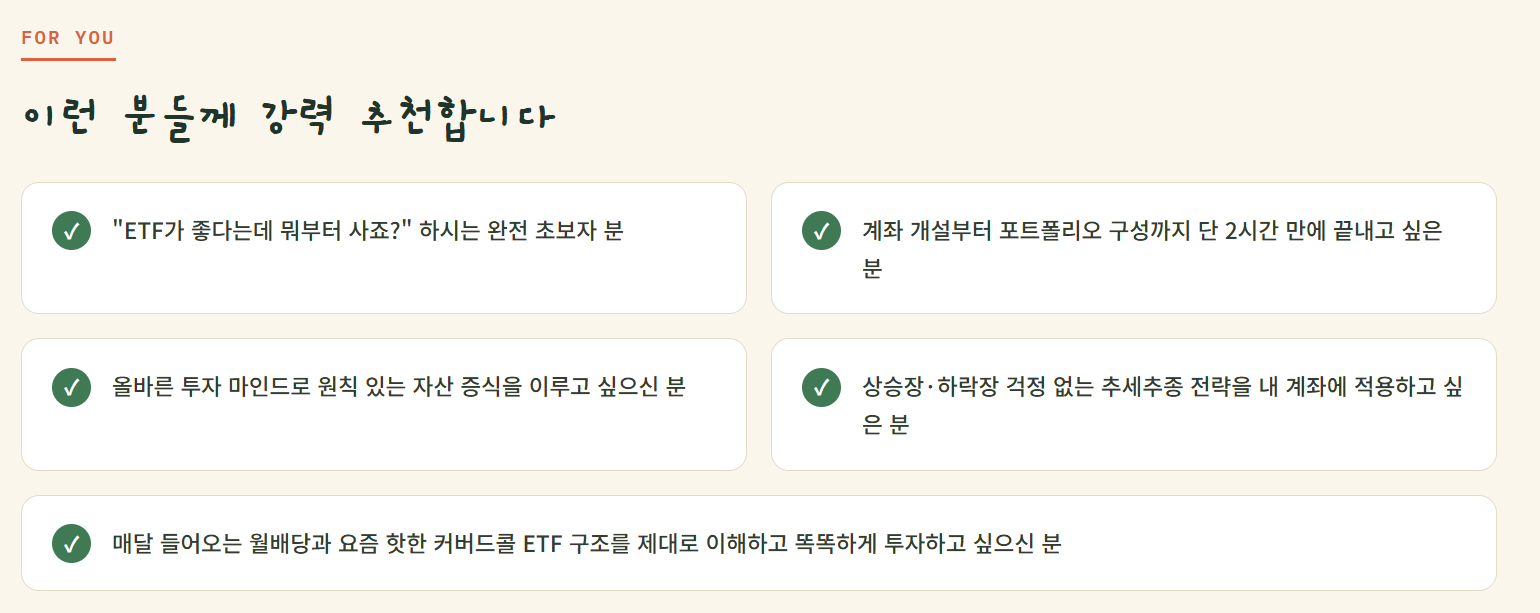Image resolution: width=1540 pixels, height=613 pixels.
Task: Select the check icon beside 올바른 투자 마인드
Action: pos(71,387)
